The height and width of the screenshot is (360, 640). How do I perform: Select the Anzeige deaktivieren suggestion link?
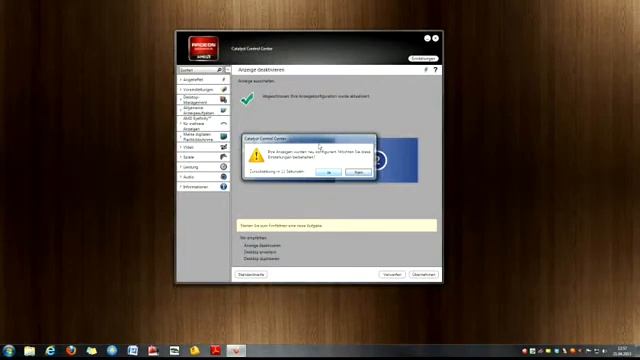click(x=262, y=246)
